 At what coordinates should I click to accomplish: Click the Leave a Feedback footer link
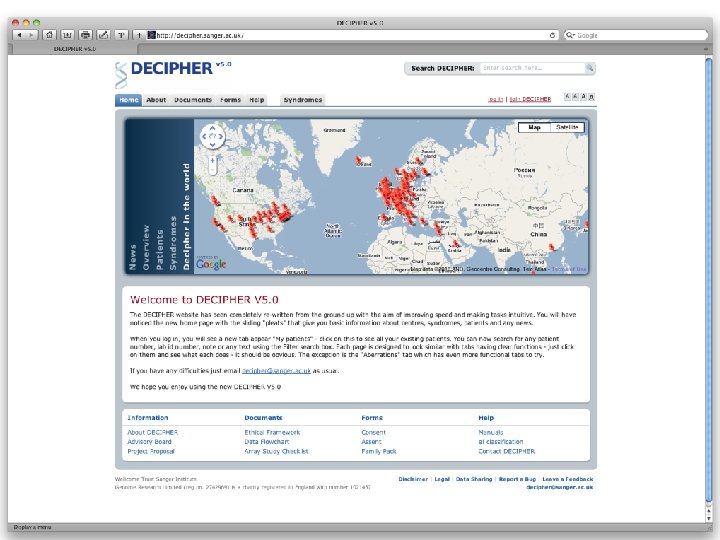(x=568, y=479)
